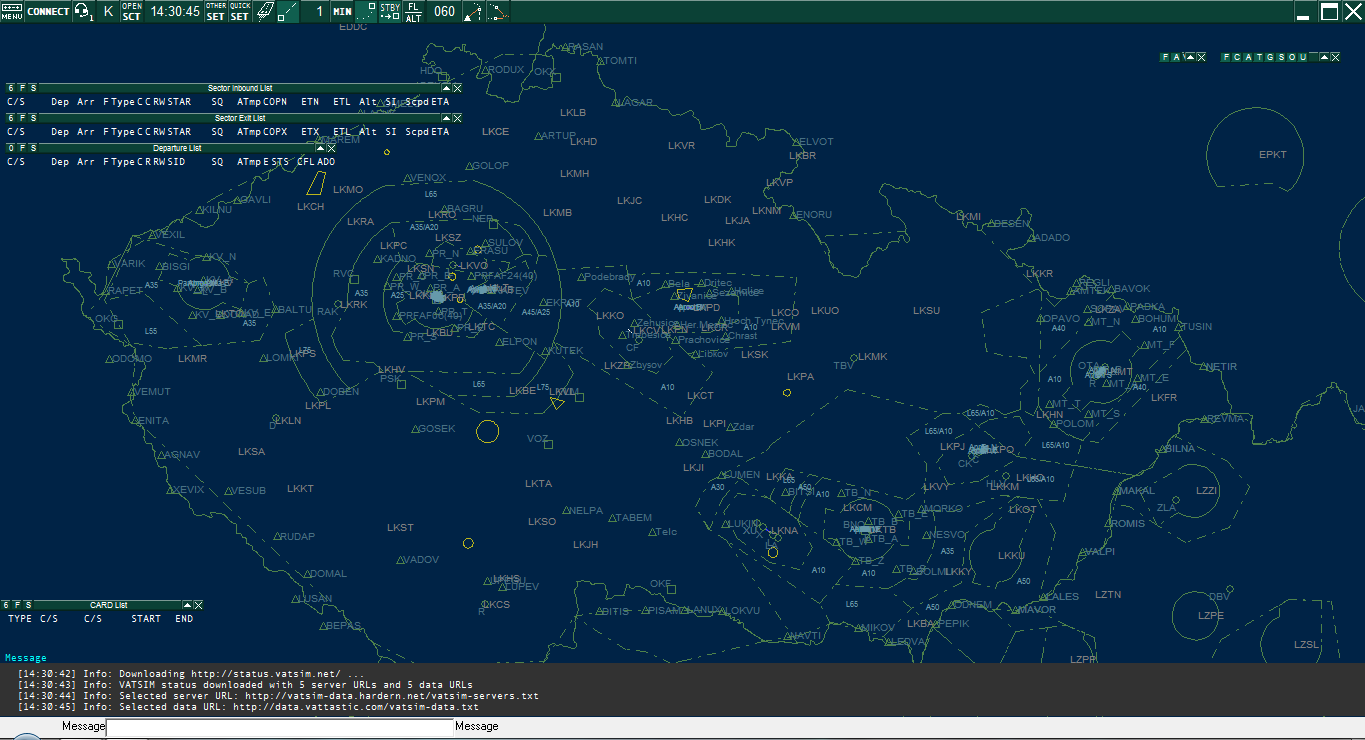
Task: Click S on Sector Exit List header
Action: pos(32,118)
